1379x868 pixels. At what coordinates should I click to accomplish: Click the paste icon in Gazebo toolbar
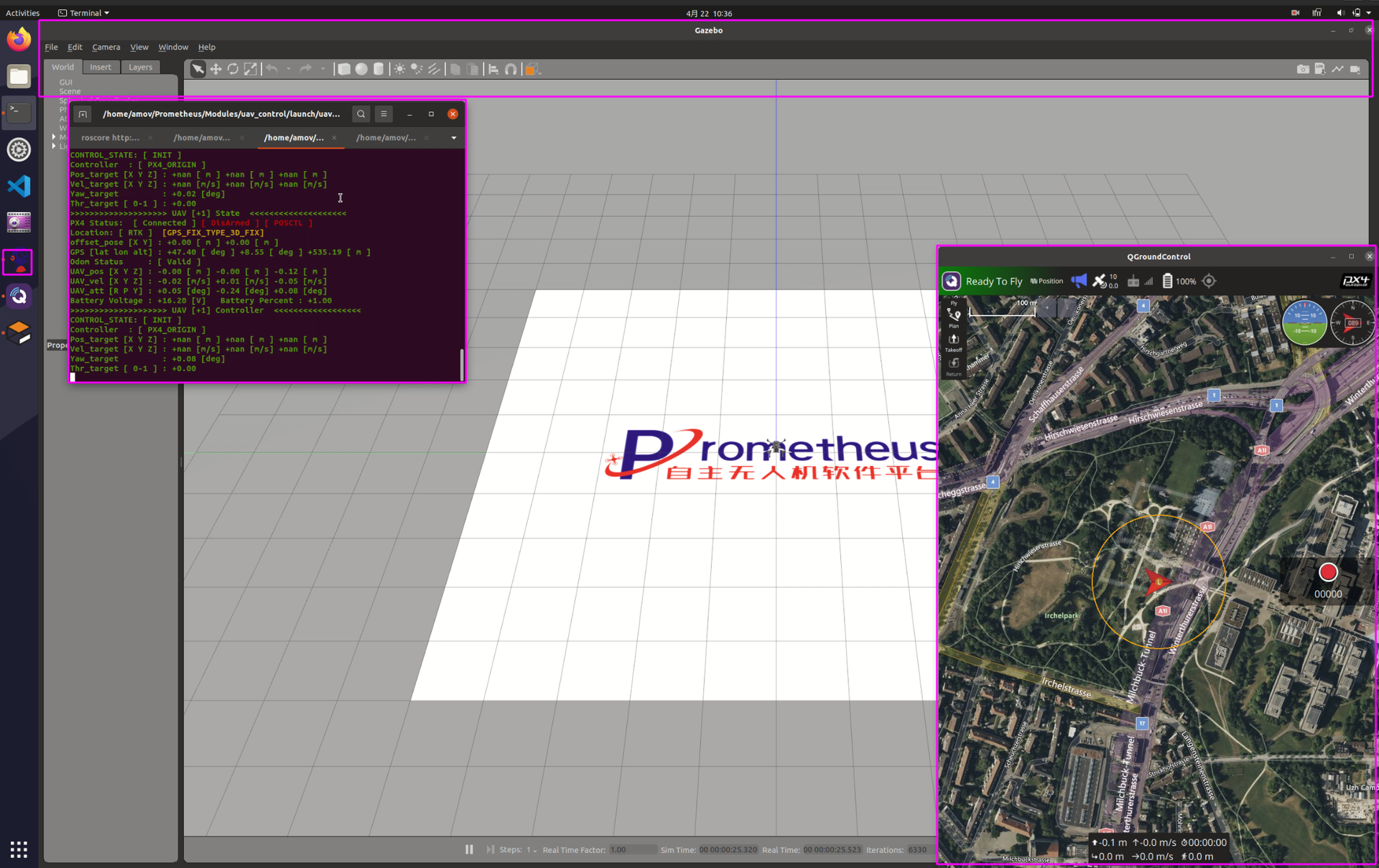(x=473, y=69)
